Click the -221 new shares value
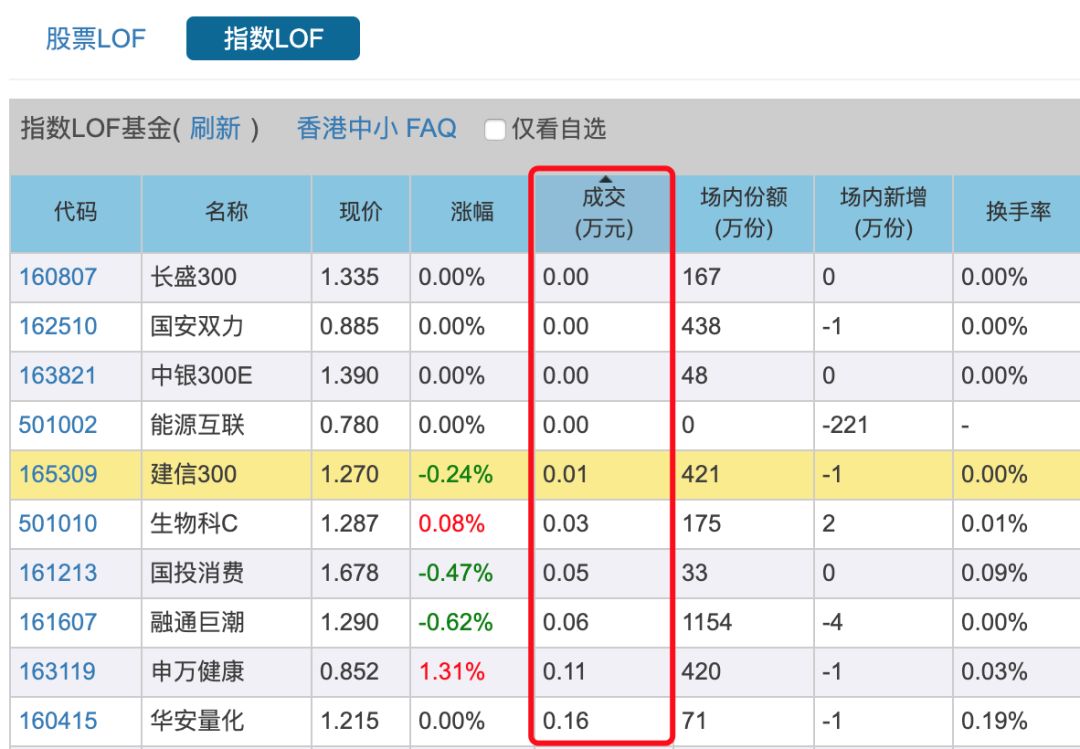This screenshot has width=1080, height=749. click(x=846, y=425)
